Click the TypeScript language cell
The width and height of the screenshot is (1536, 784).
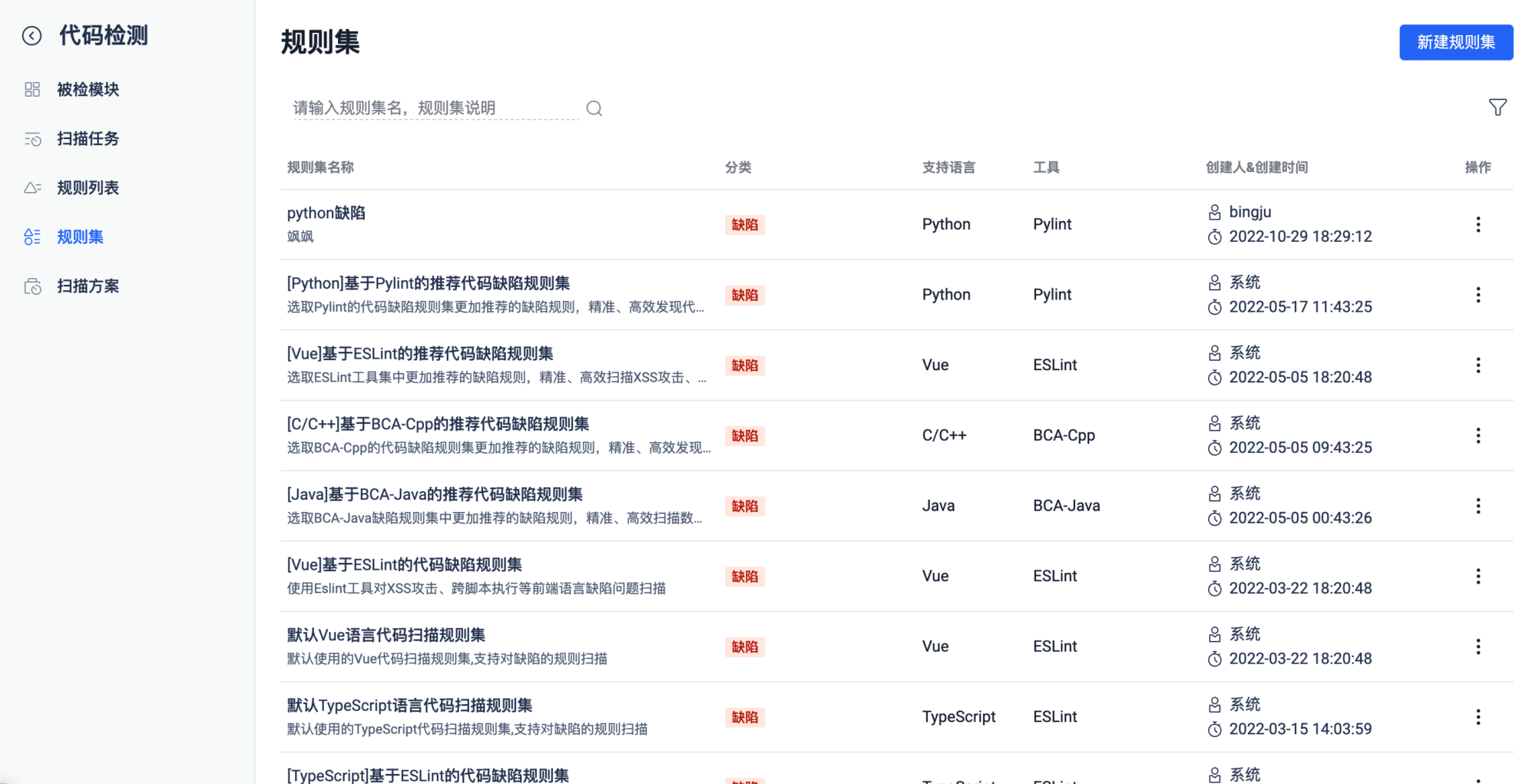[x=958, y=717]
